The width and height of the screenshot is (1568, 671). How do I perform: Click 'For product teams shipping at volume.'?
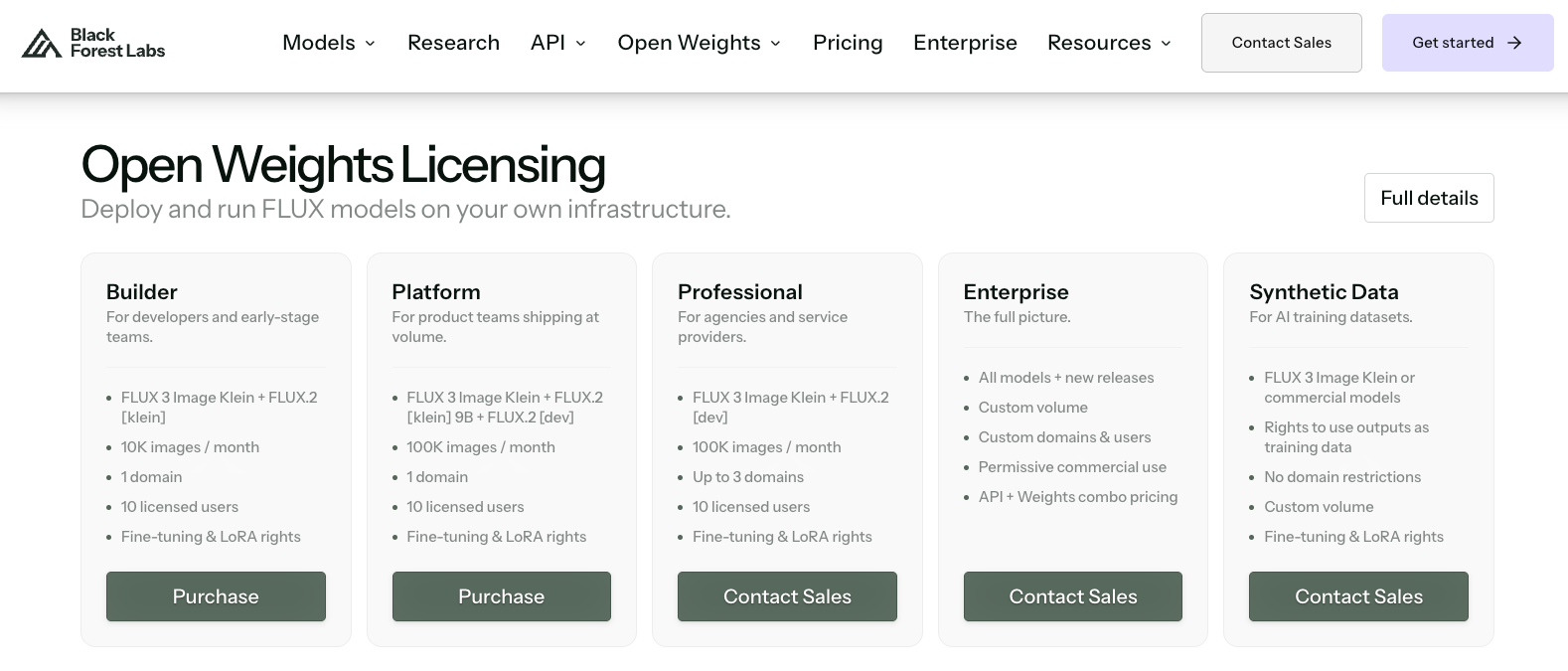tap(496, 327)
